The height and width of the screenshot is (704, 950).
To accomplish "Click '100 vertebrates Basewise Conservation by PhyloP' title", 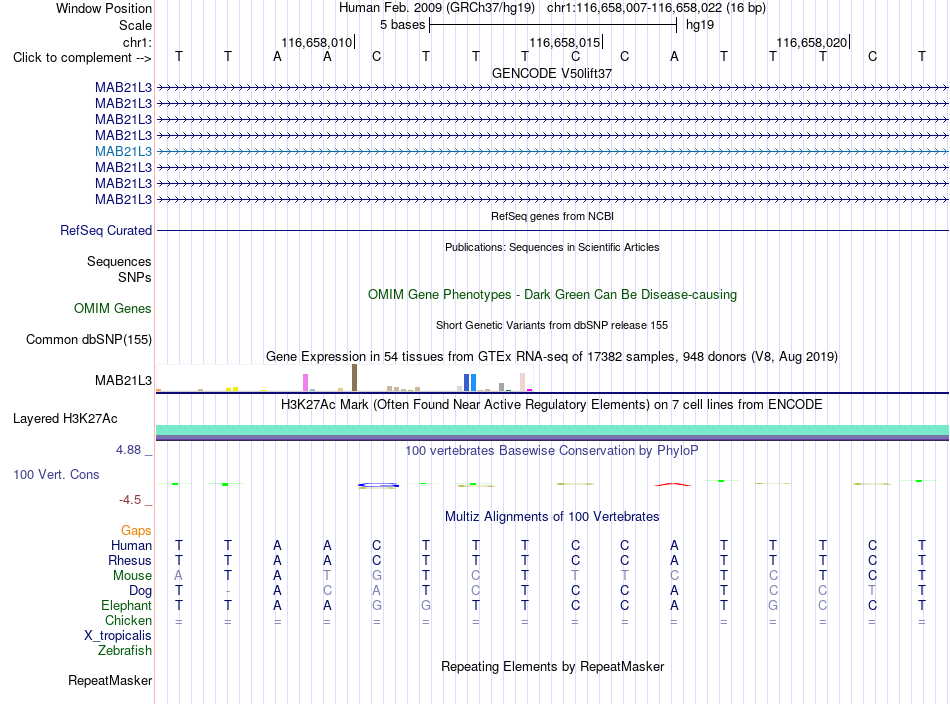I will (x=552, y=451).
